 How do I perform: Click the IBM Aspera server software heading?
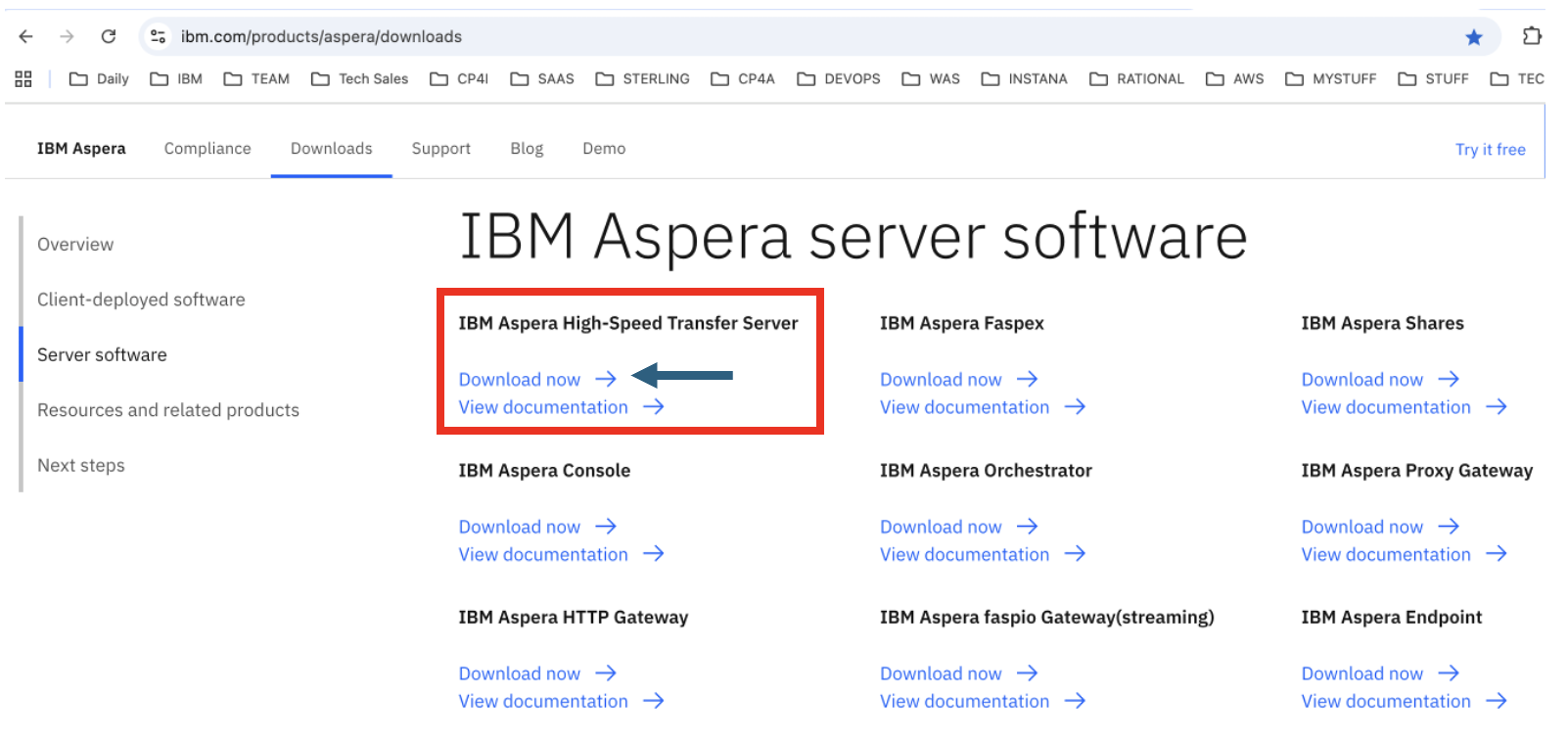tap(853, 237)
